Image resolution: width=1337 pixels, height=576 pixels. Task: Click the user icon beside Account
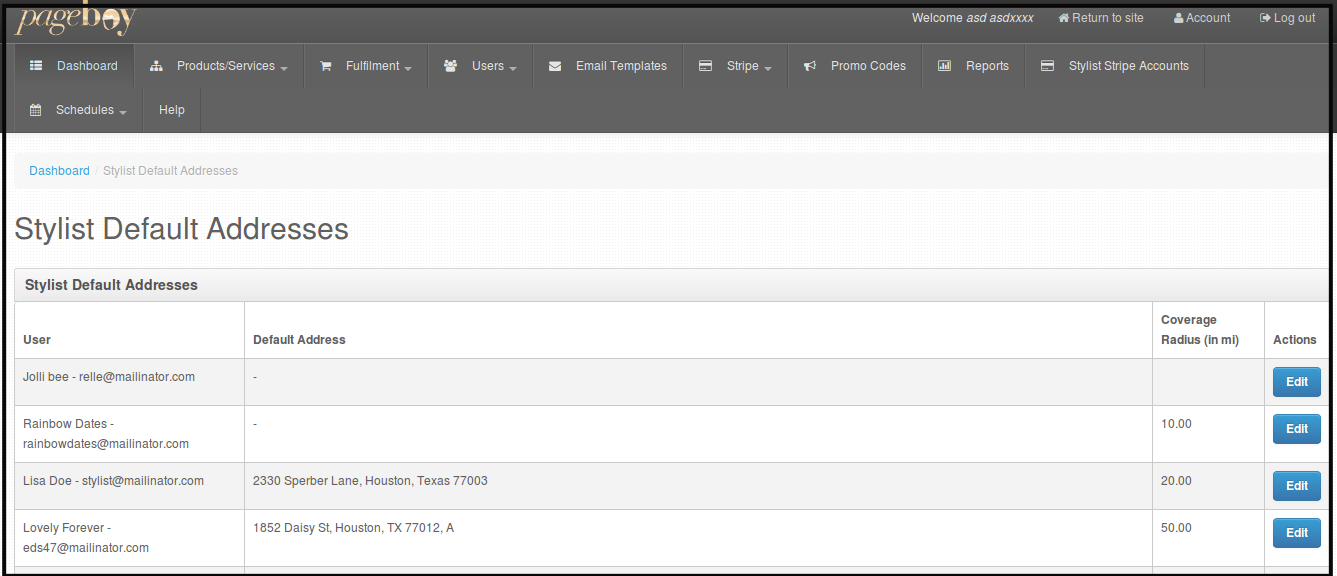(x=1179, y=18)
